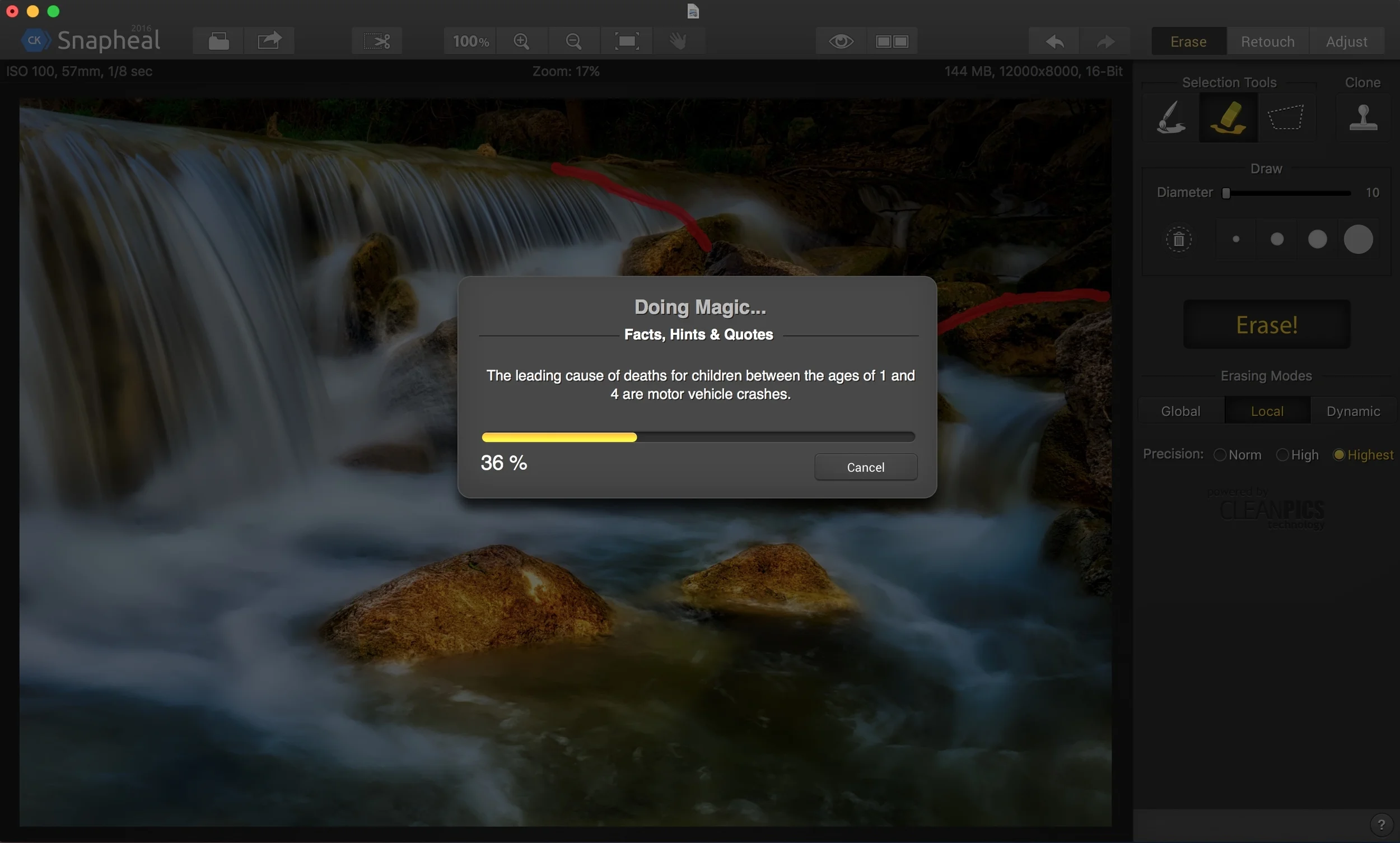The image size is (1400, 843).
Task: Select the fit-to-screen icon
Action: pyautogui.click(x=627, y=41)
